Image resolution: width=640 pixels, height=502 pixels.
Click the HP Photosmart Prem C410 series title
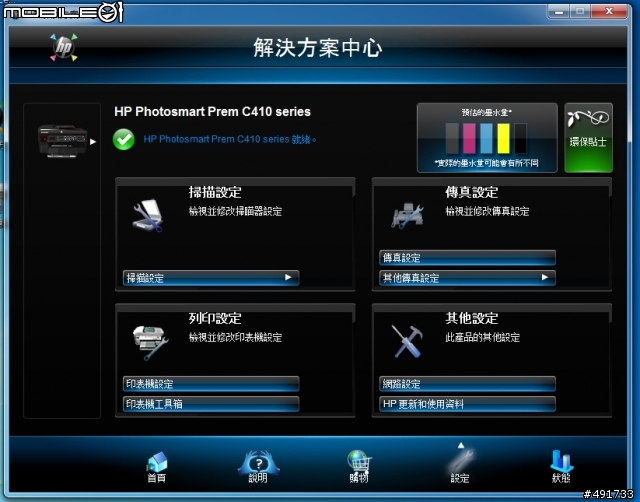[212, 112]
